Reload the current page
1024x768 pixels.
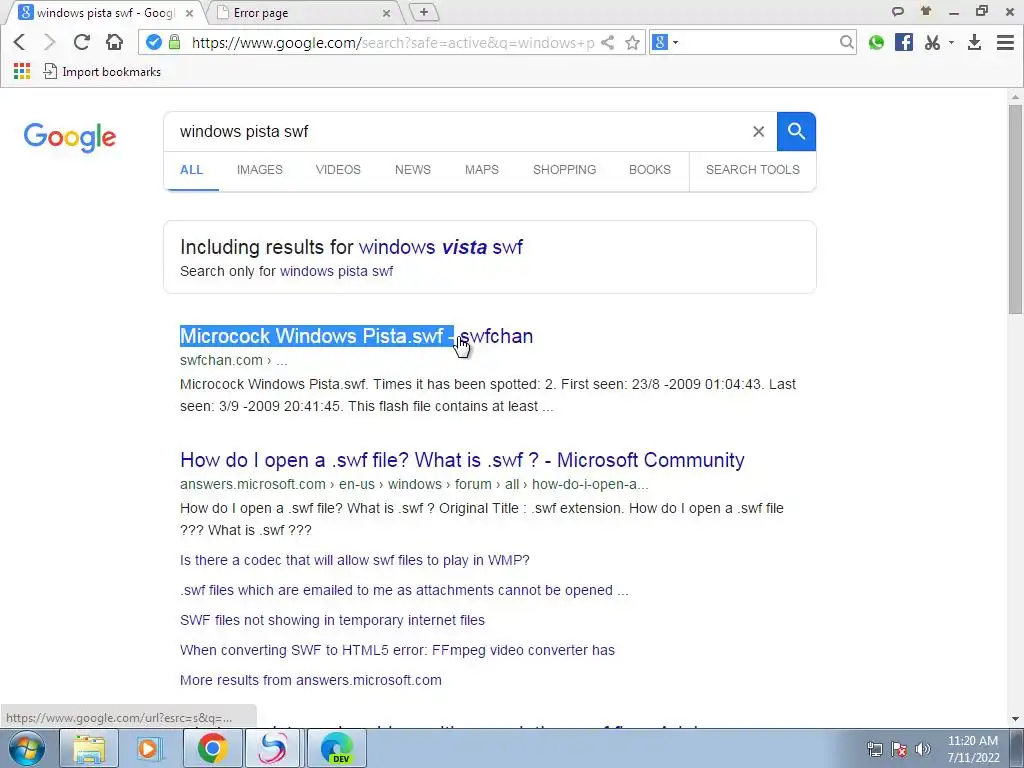point(82,42)
